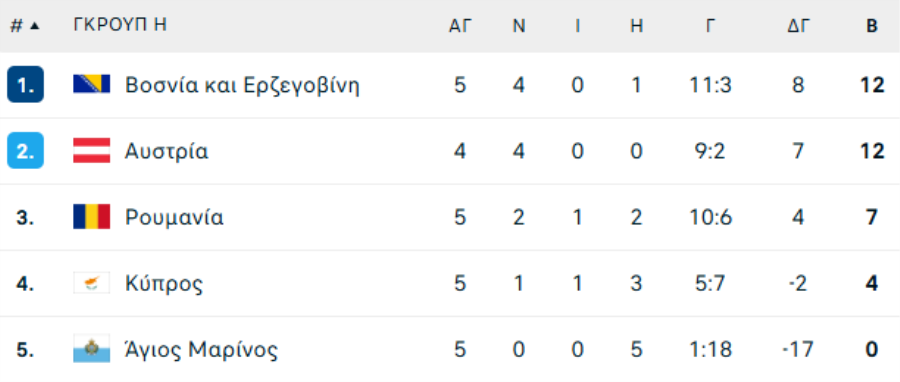
Task: Select the Κύπρος team name
Action: tap(164, 283)
